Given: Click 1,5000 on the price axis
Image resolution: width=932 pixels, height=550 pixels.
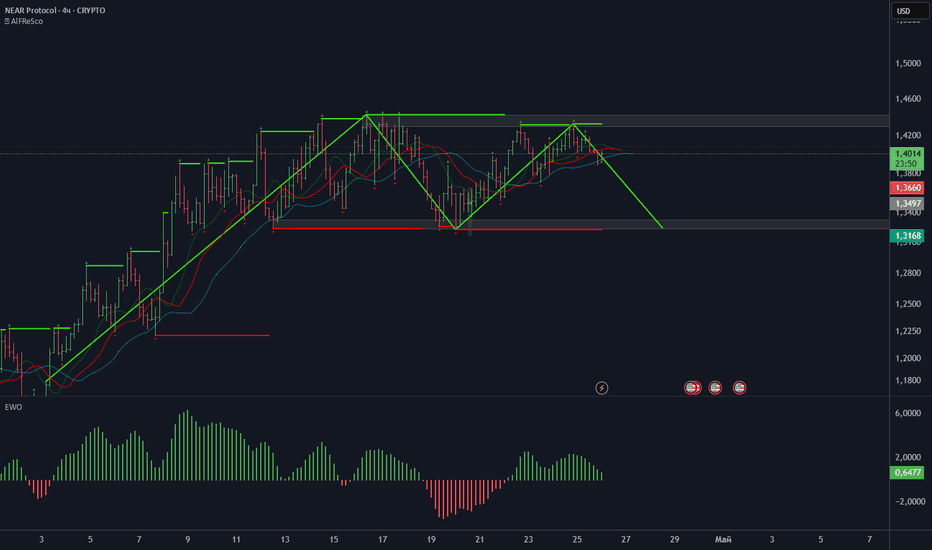Looking at the screenshot, I should click(908, 64).
